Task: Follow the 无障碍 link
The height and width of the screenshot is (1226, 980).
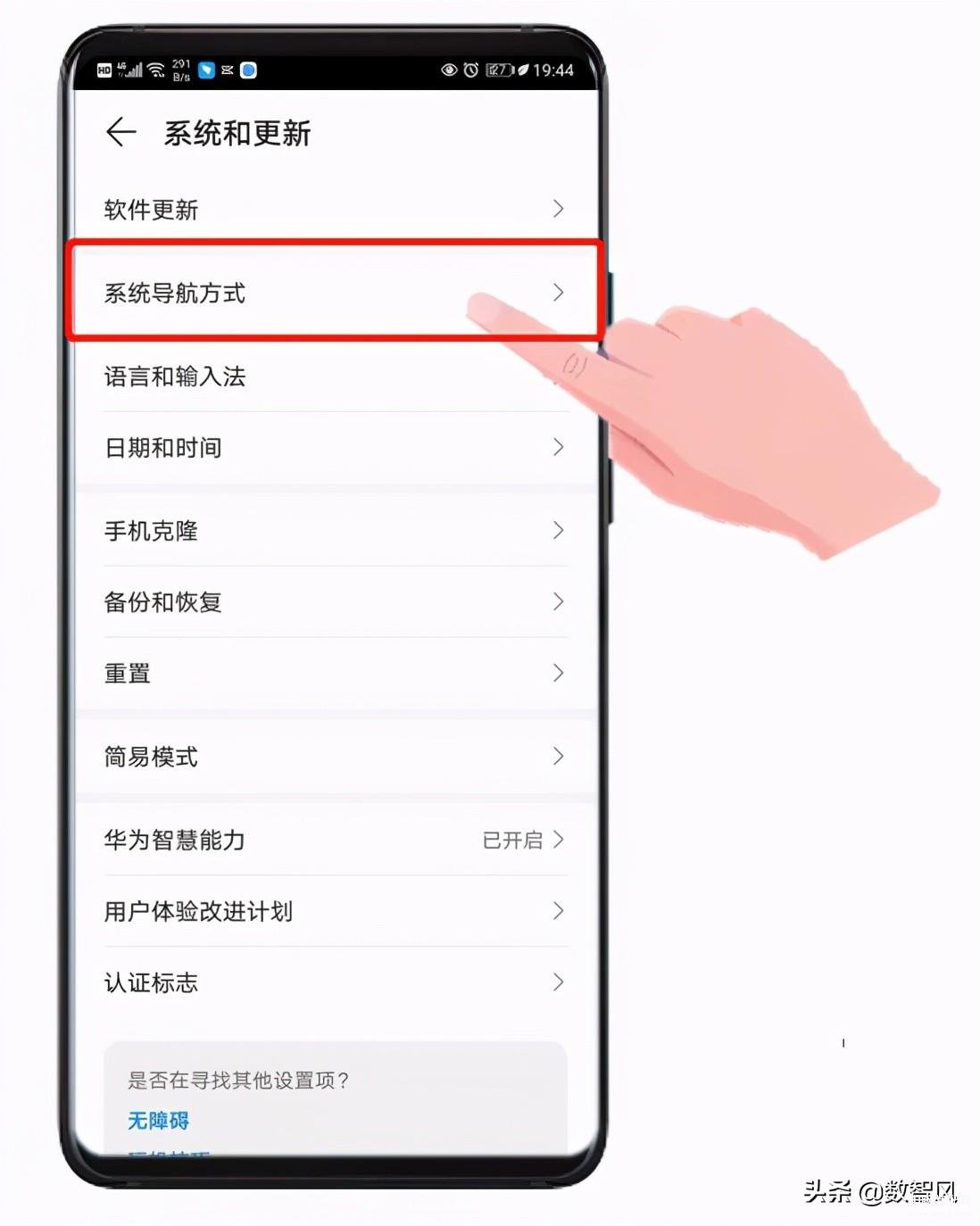Action: 158,1121
